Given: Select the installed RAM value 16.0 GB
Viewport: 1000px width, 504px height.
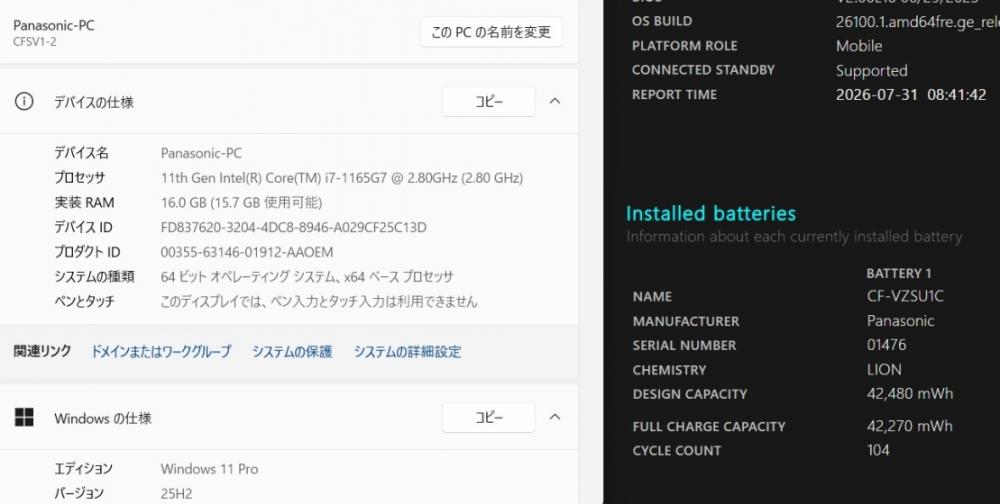Looking at the screenshot, I should tap(241, 203).
